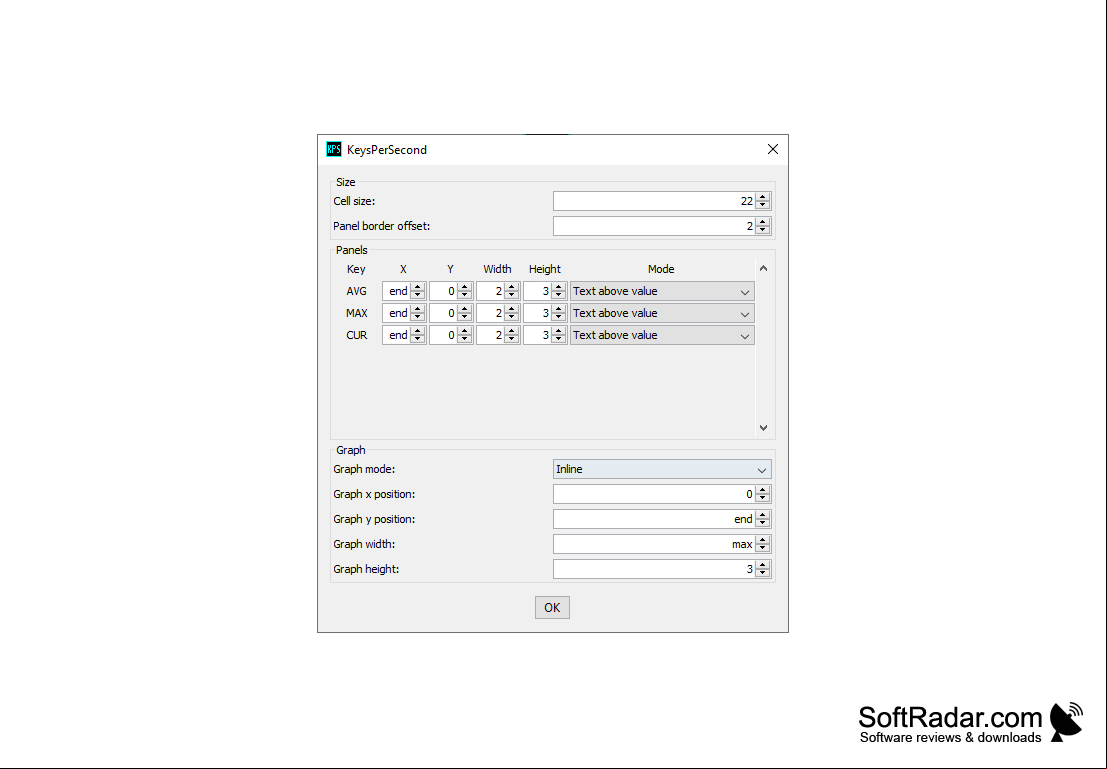Increase the AVG panel Y position
1107x769 pixels.
tap(465, 287)
